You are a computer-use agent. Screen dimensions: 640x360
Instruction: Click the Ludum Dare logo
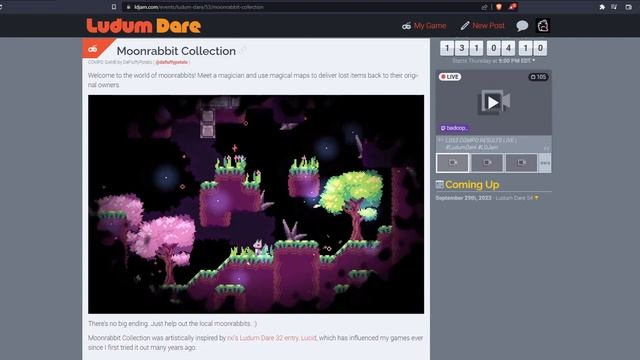144,26
